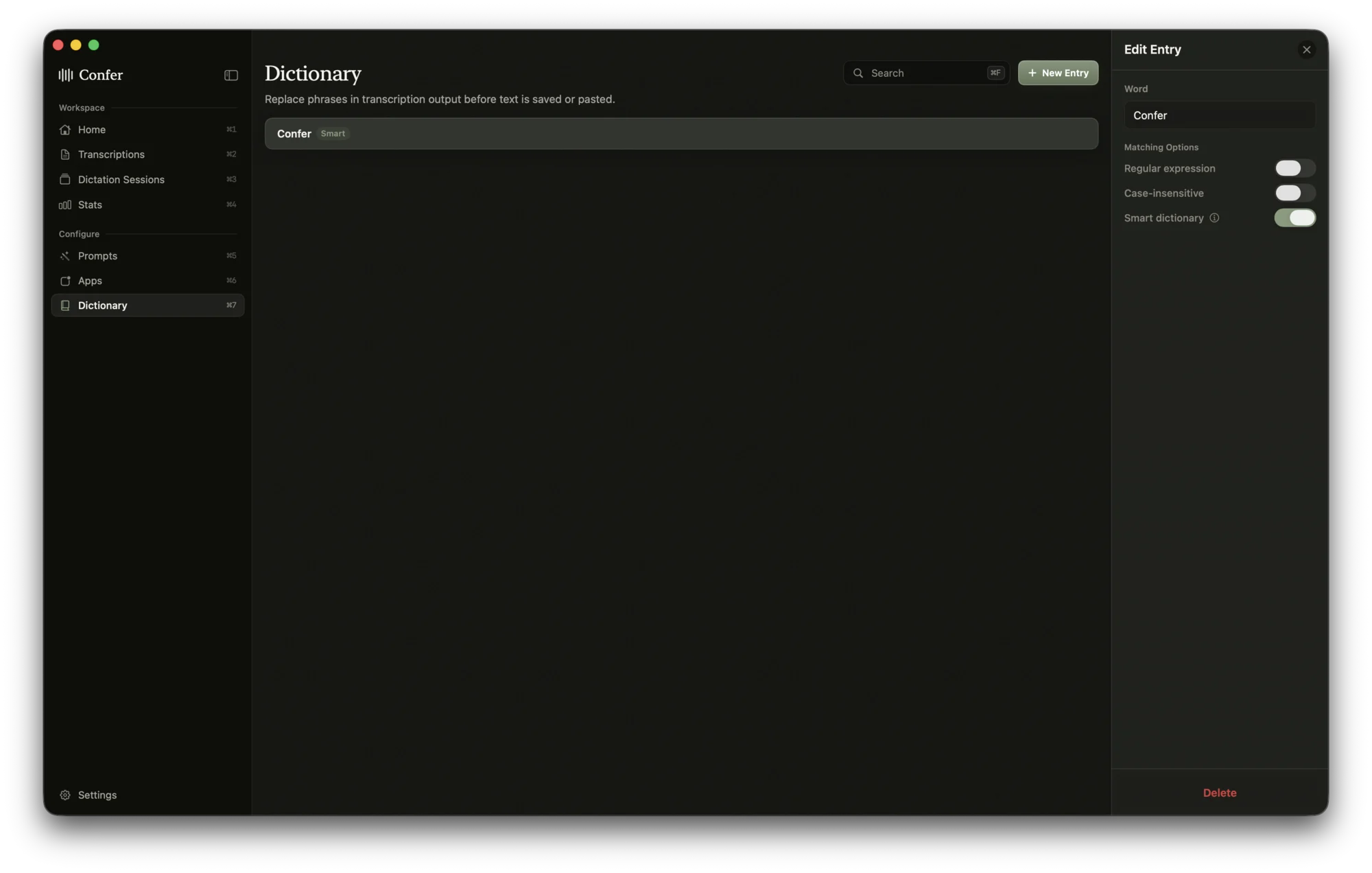Click the Stats bar chart icon
Image resolution: width=1372 pixels, height=873 pixels.
coord(65,205)
